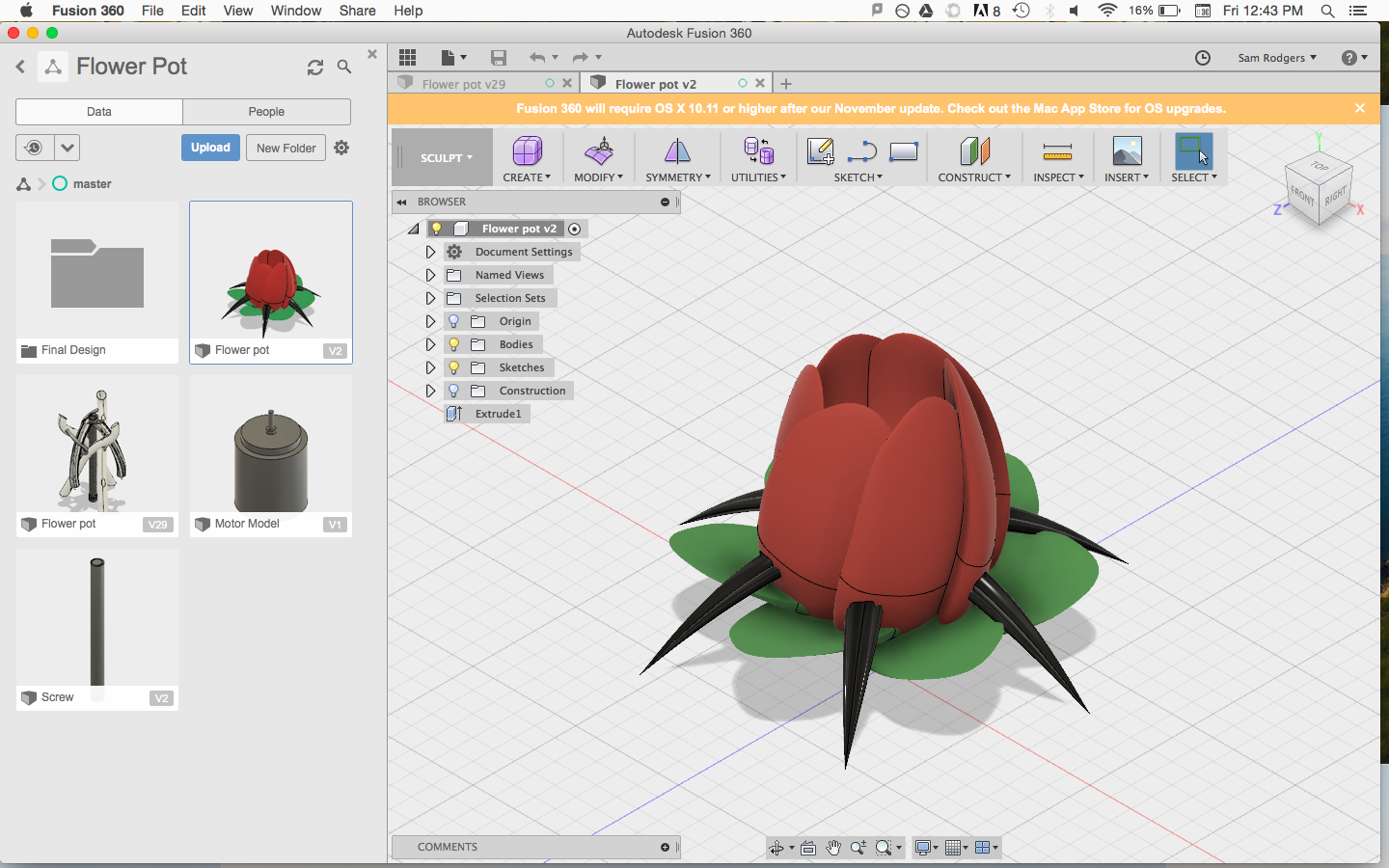Refresh the Flower Pot data panel
Image resolution: width=1389 pixels, height=868 pixels.
pyautogui.click(x=315, y=68)
